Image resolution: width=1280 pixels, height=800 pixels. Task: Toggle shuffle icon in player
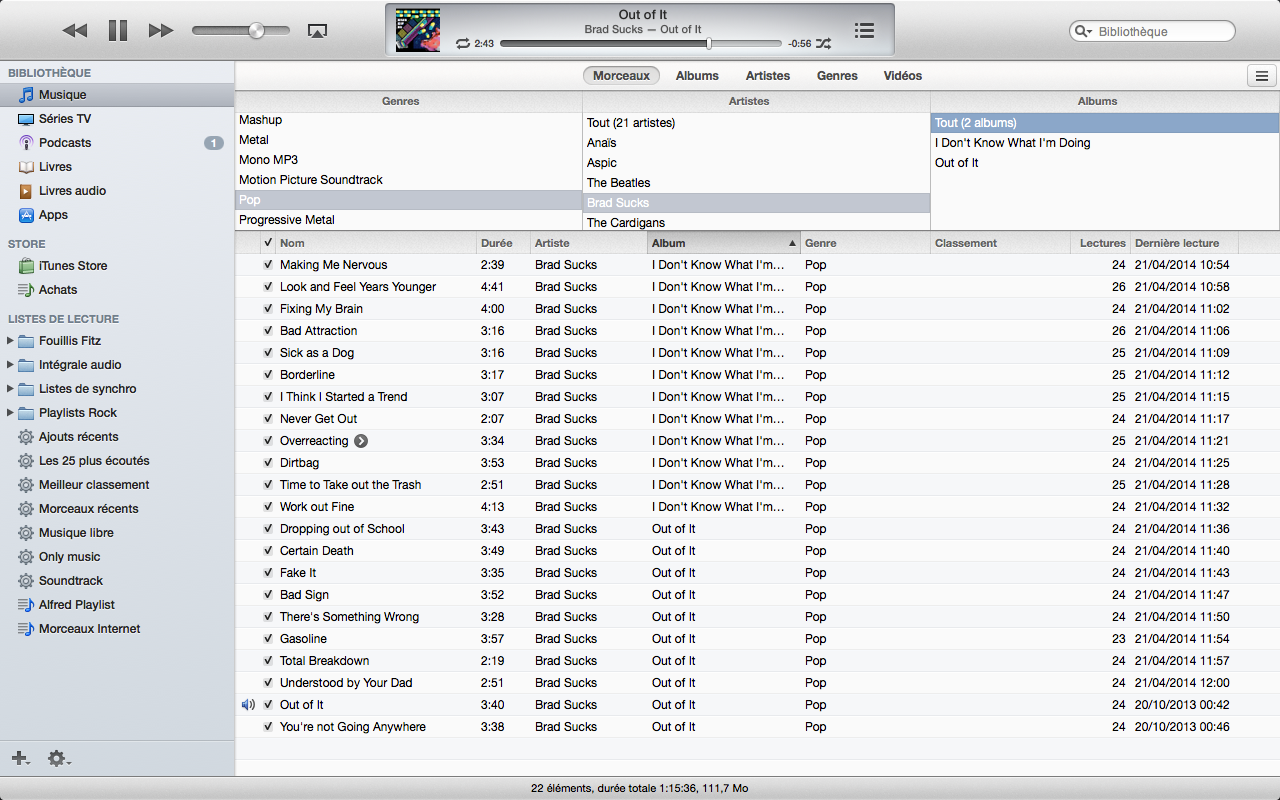click(823, 44)
